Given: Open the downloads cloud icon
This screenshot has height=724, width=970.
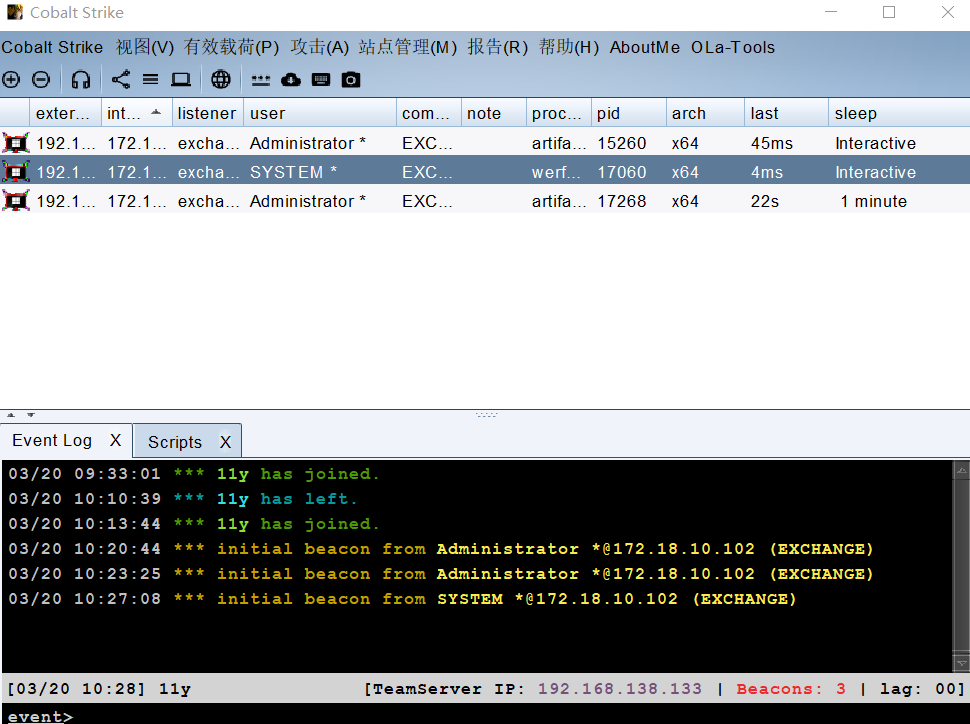Looking at the screenshot, I should [x=291, y=79].
